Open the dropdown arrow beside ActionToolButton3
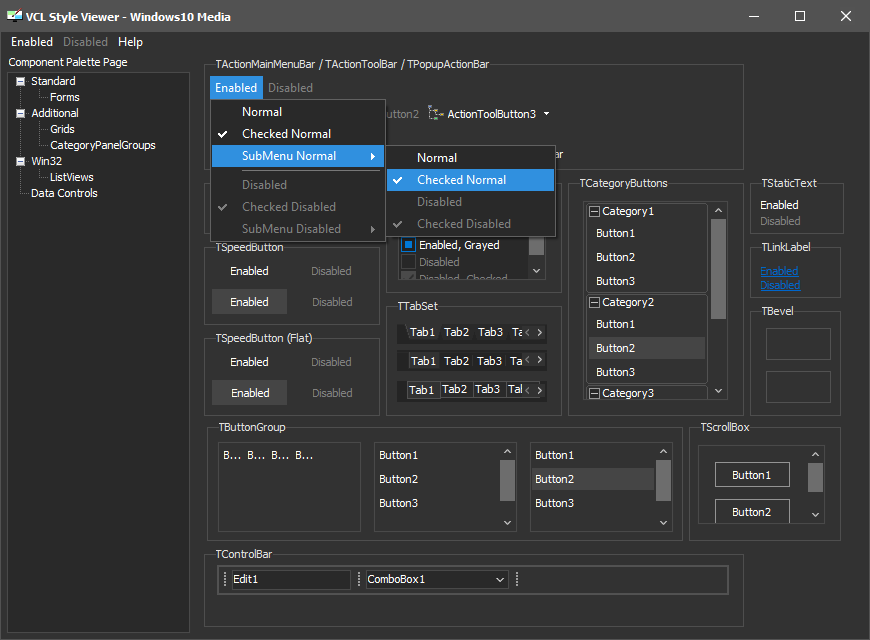 pyautogui.click(x=547, y=114)
